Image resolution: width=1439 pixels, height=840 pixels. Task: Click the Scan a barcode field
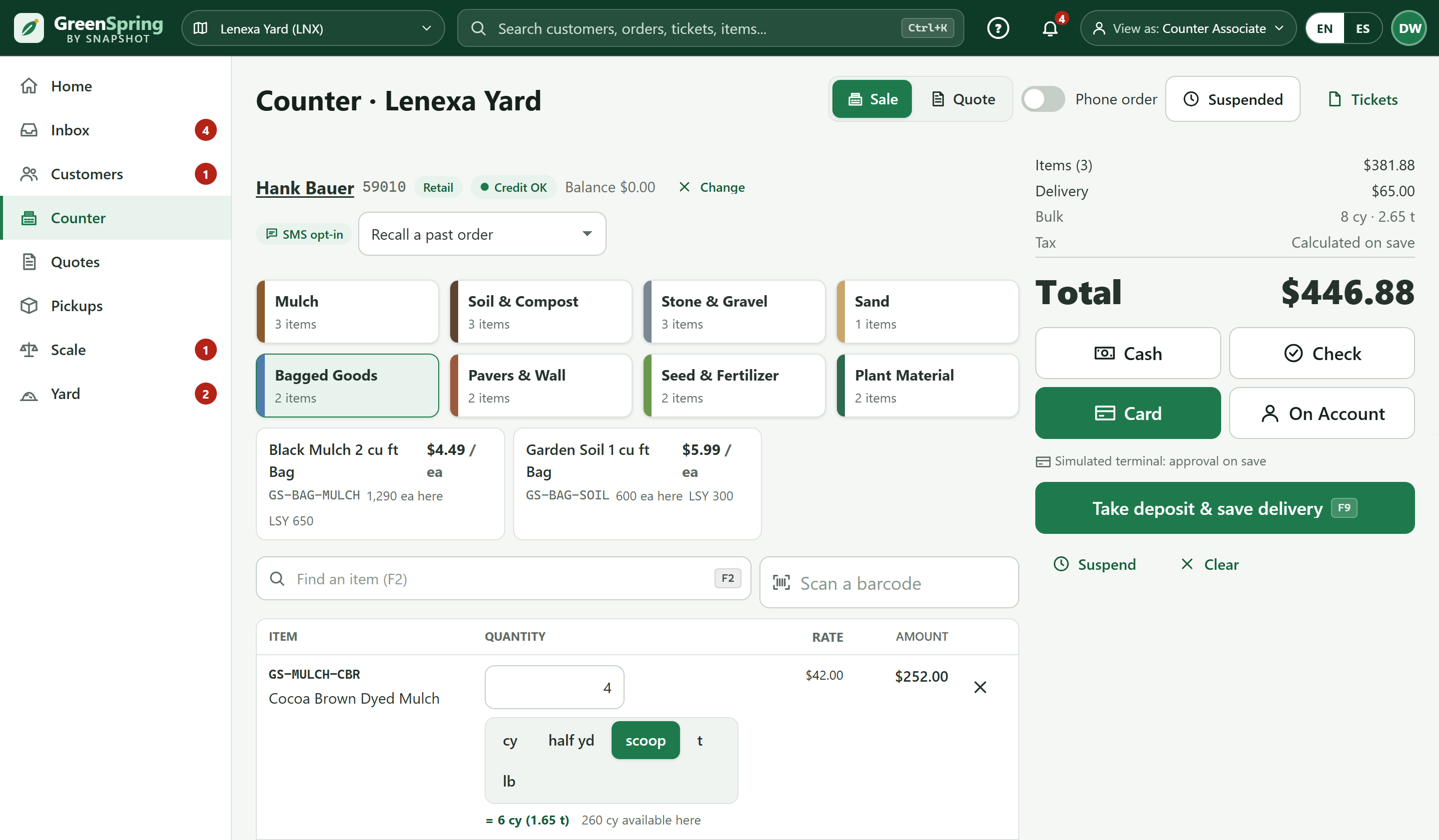(889, 583)
